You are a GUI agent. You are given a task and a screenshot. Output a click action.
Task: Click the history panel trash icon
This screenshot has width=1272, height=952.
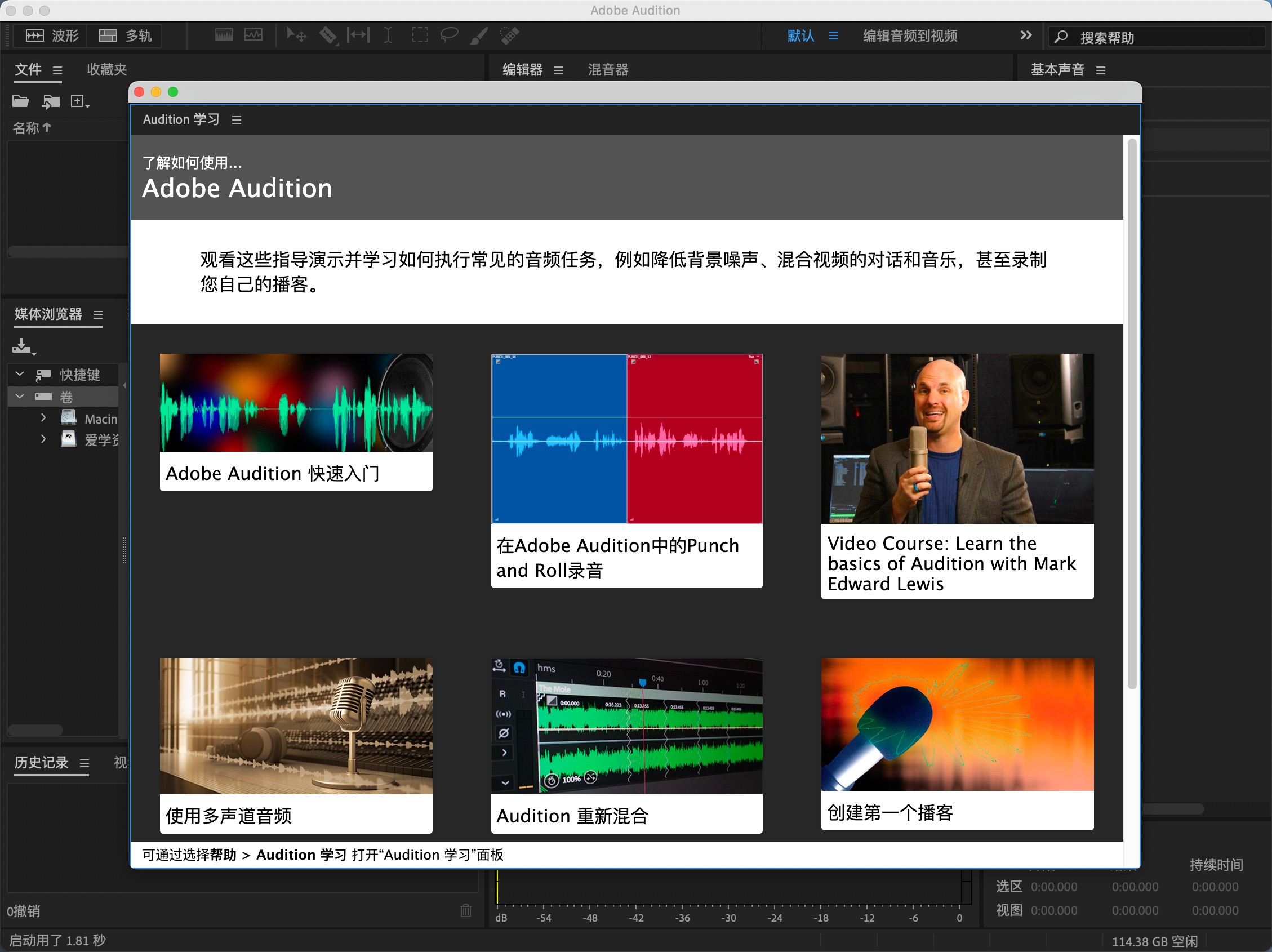pos(466,911)
